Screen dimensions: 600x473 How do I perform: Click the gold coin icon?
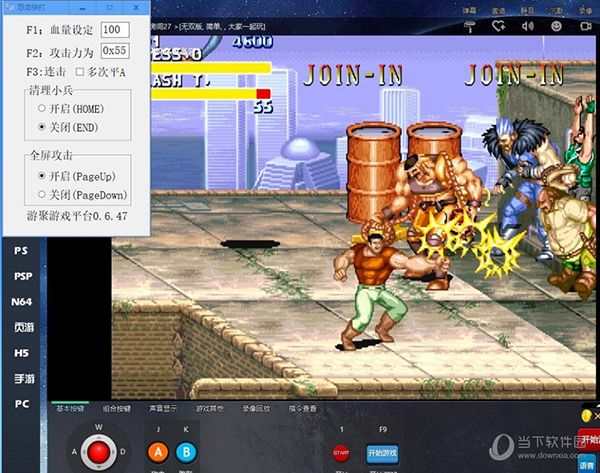click(x=586, y=415)
